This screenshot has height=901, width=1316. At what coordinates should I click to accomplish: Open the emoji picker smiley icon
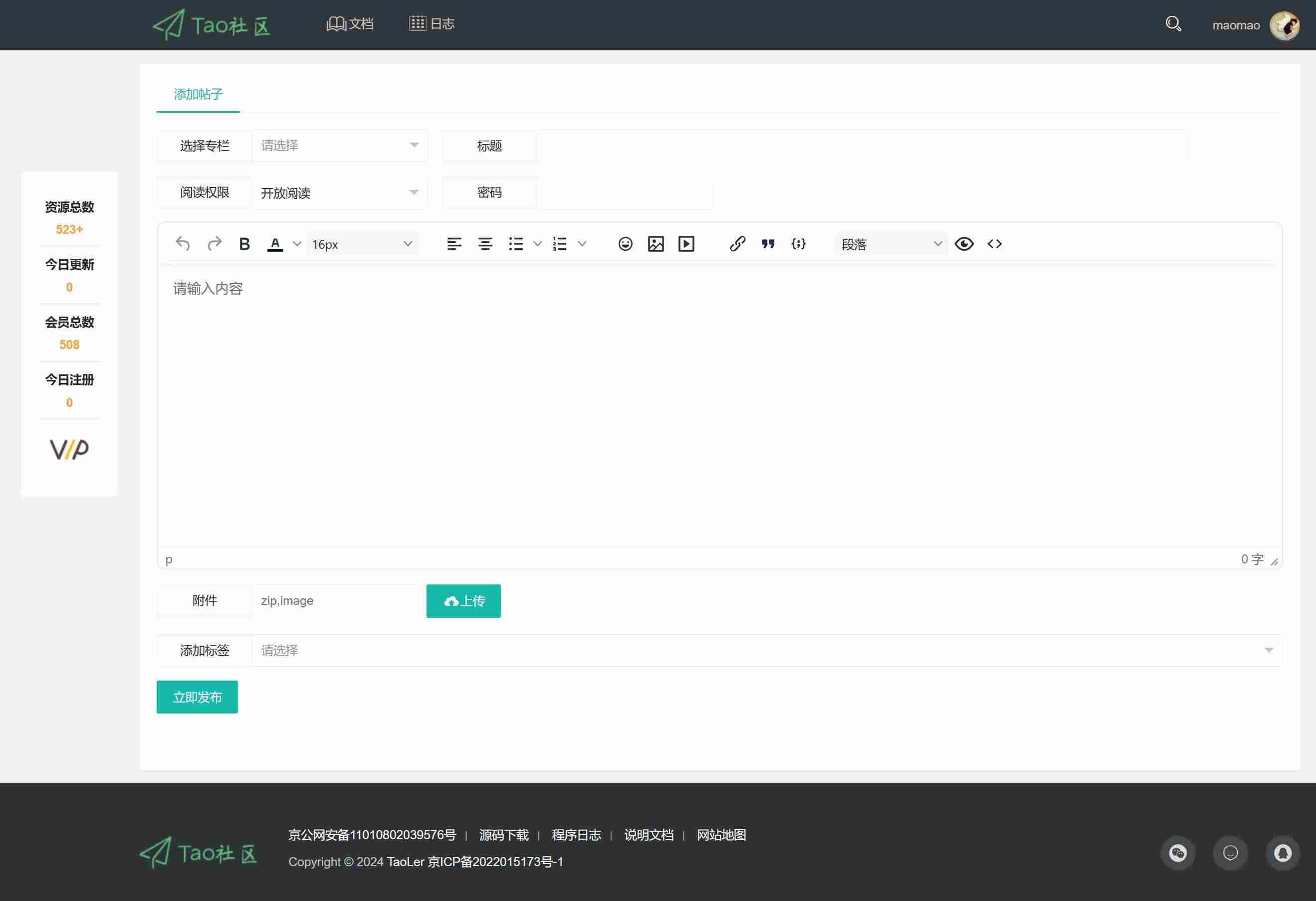coord(625,244)
